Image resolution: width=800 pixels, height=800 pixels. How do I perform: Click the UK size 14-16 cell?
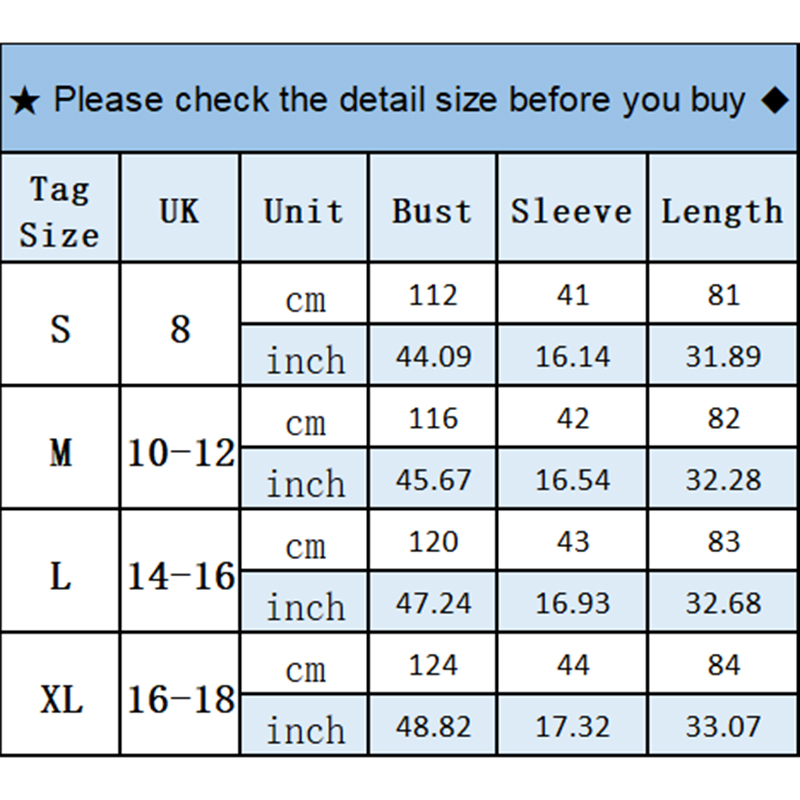[180, 576]
